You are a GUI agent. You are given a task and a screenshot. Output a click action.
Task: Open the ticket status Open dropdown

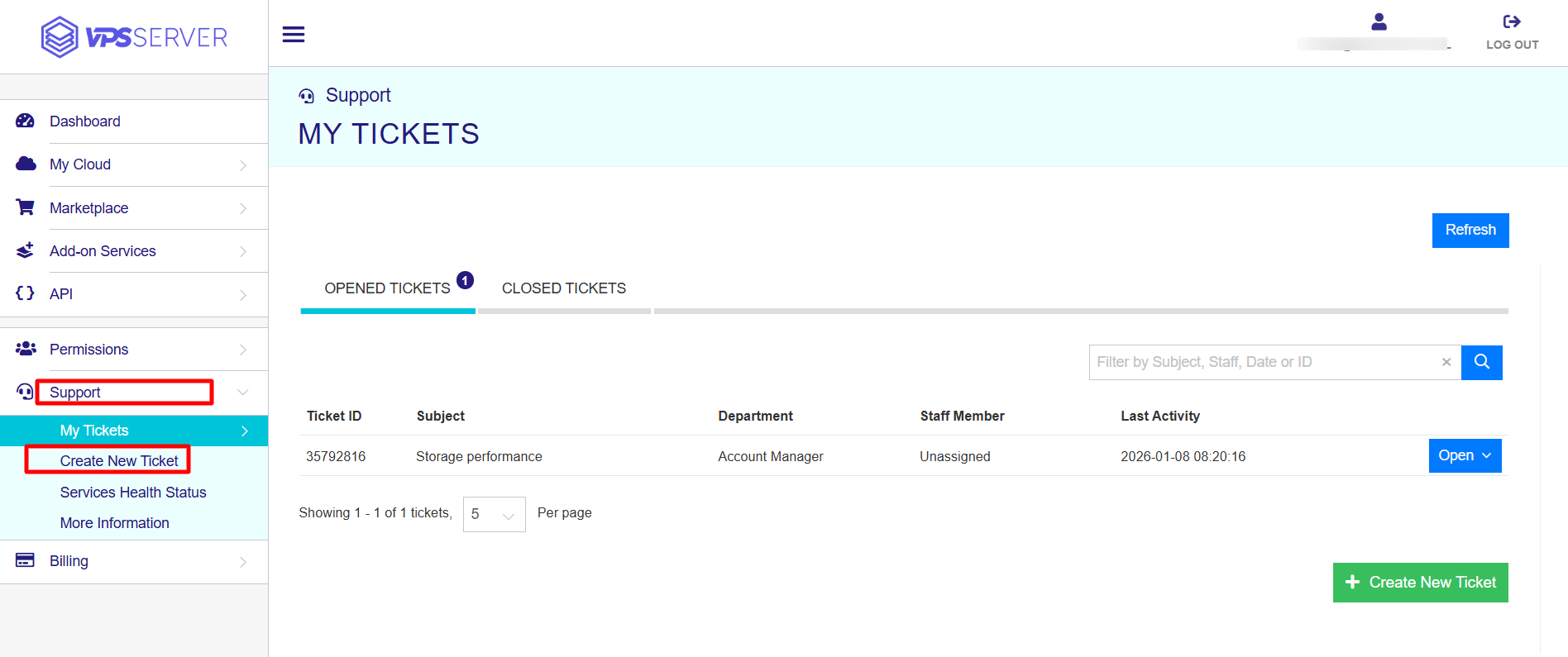1465,455
